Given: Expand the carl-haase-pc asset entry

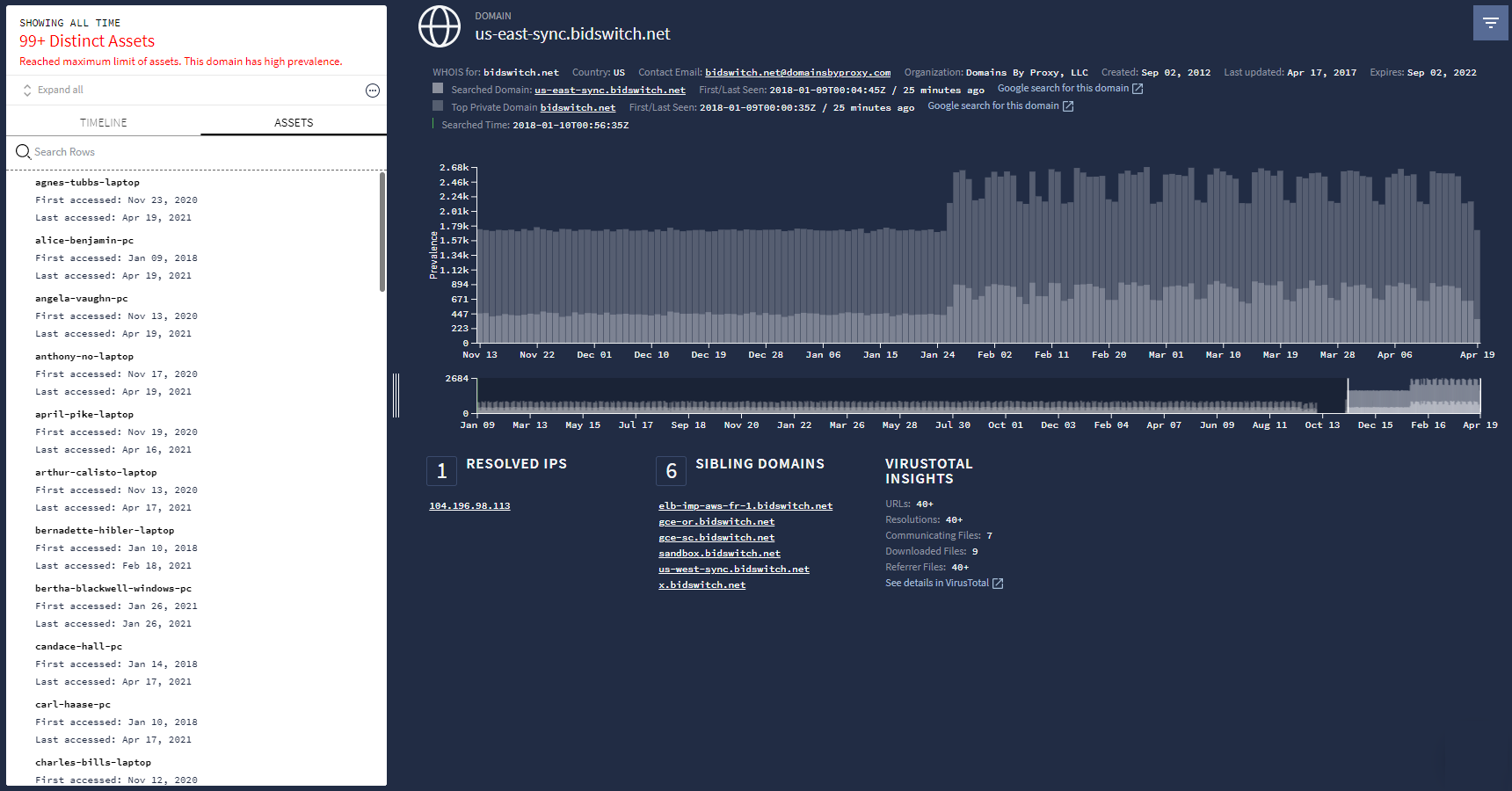Looking at the screenshot, I should 72,704.
